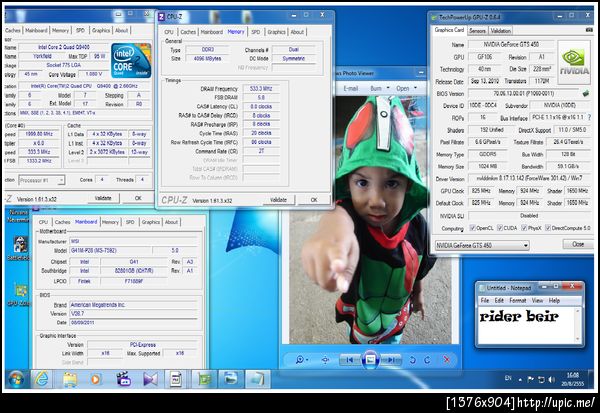600x413 pixels.
Task: Click OK in the CPU-Z Memory window
Action: point(314,200)
